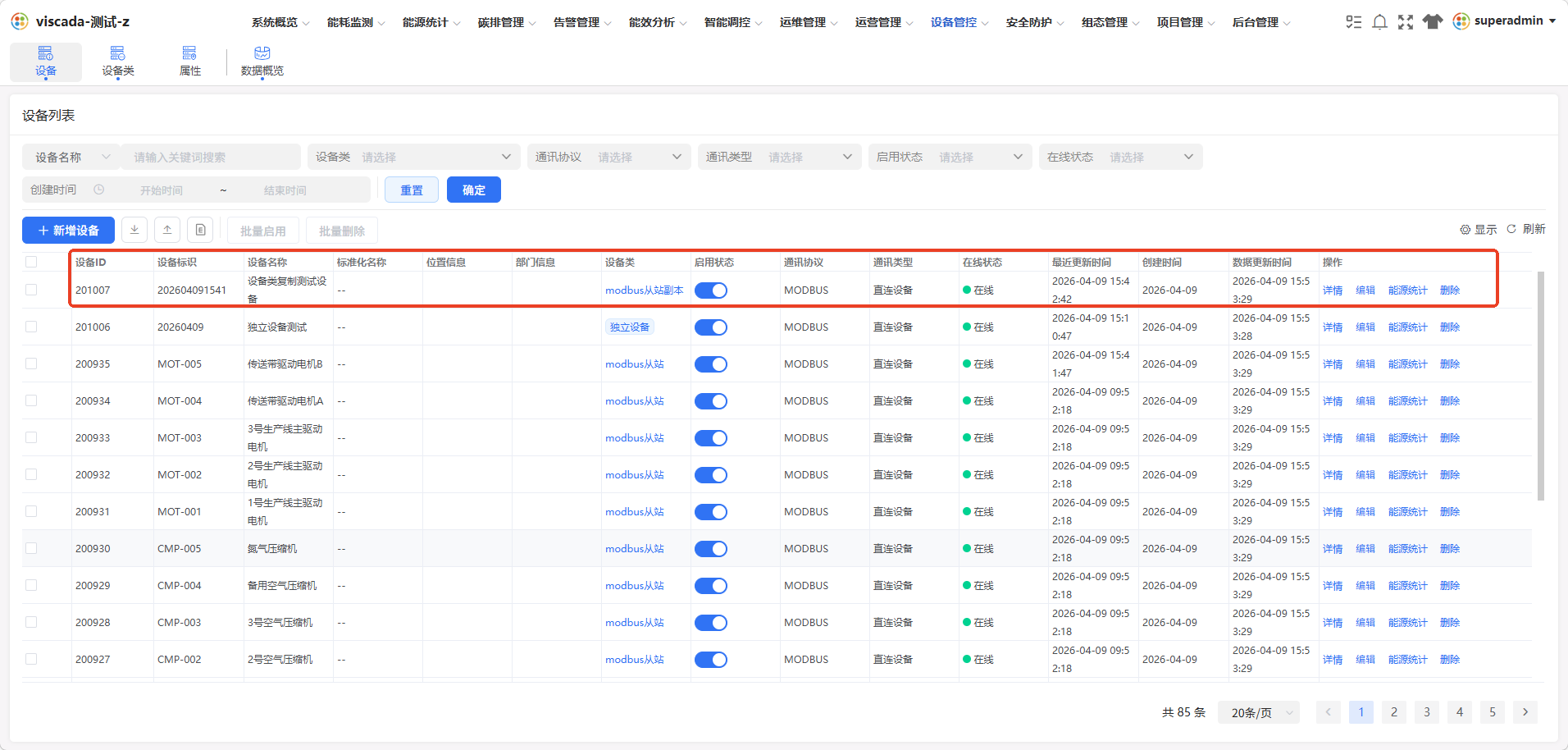Click the clock icon in 创建时间 filter
The height and width of the screenshot is (750, 1568).
(x=98, y=190)
